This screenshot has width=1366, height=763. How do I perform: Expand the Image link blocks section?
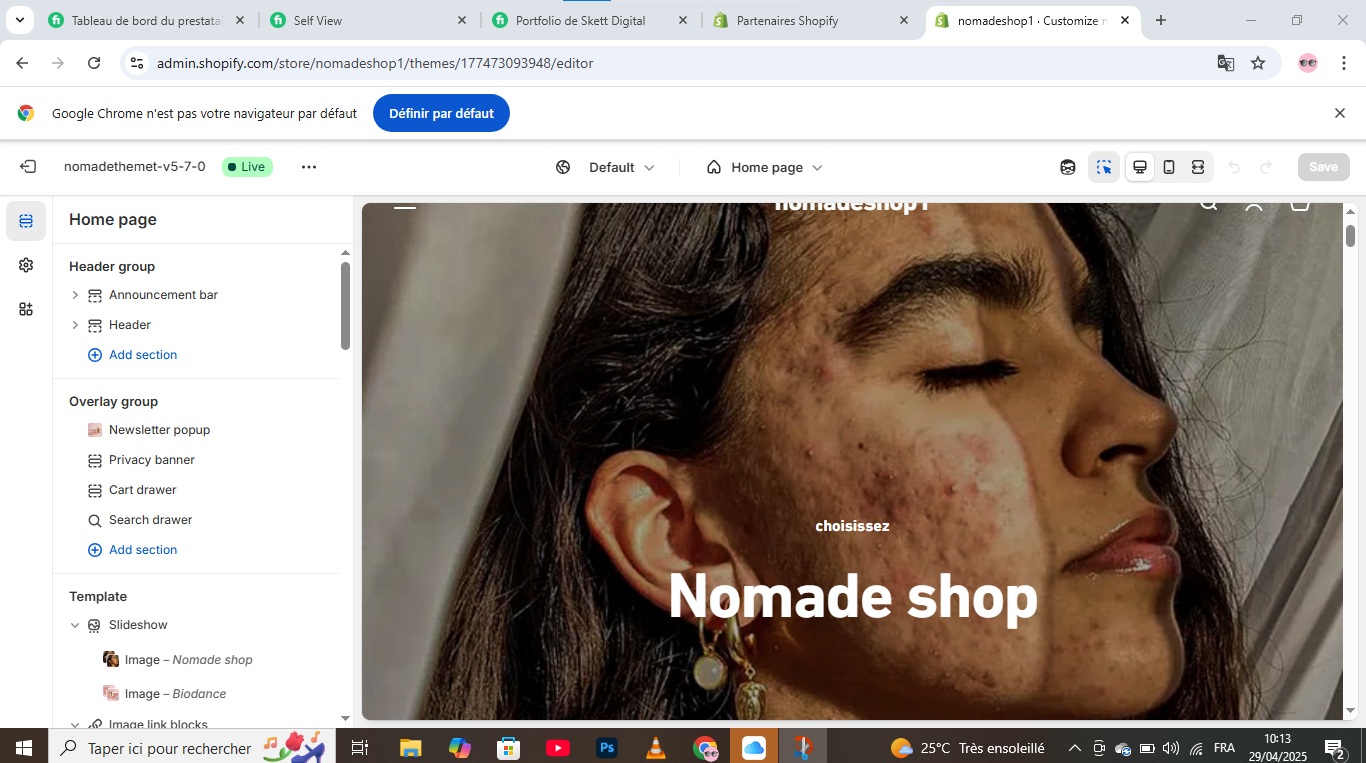point(75,724)
